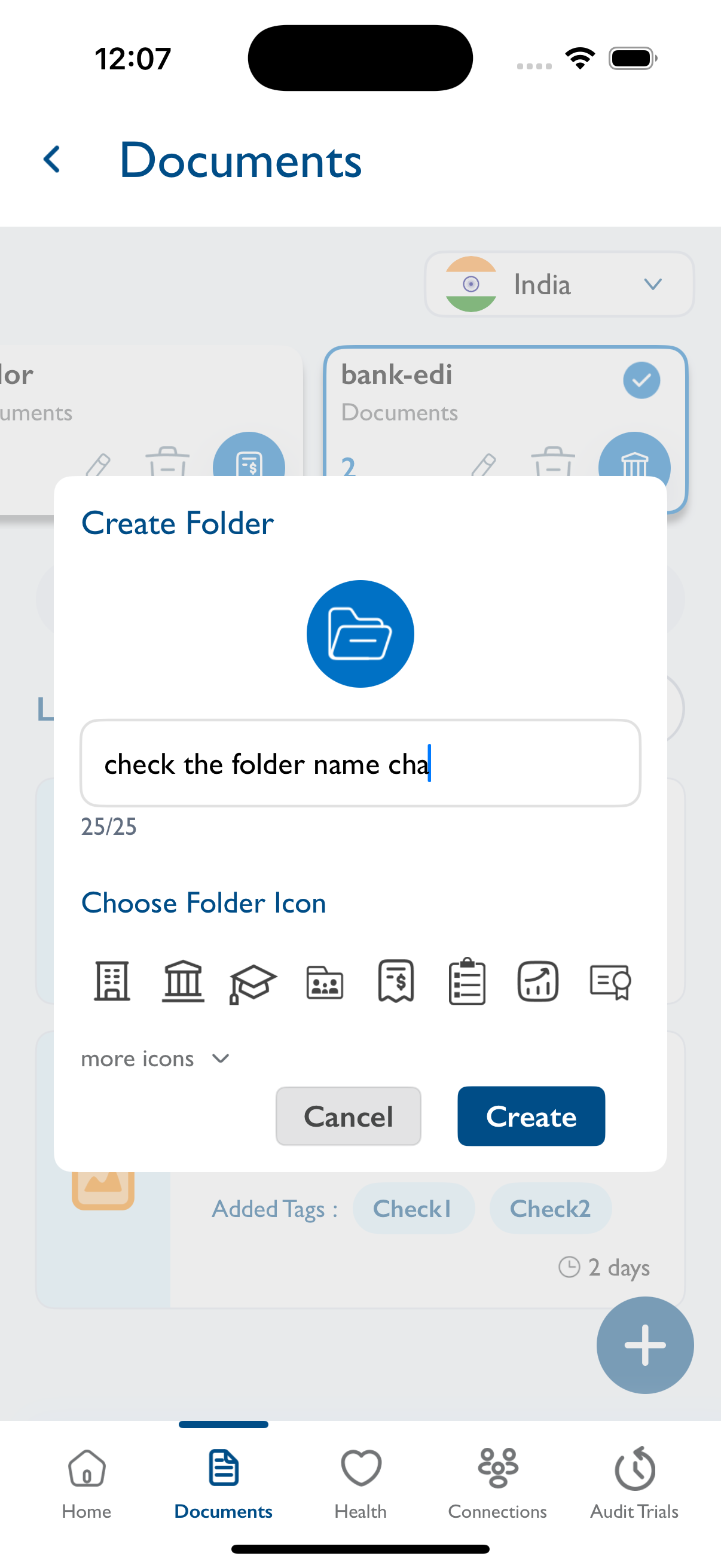
Task: Select the certificate folder icon
Action: pyautogui.click(x=610, y=982)
